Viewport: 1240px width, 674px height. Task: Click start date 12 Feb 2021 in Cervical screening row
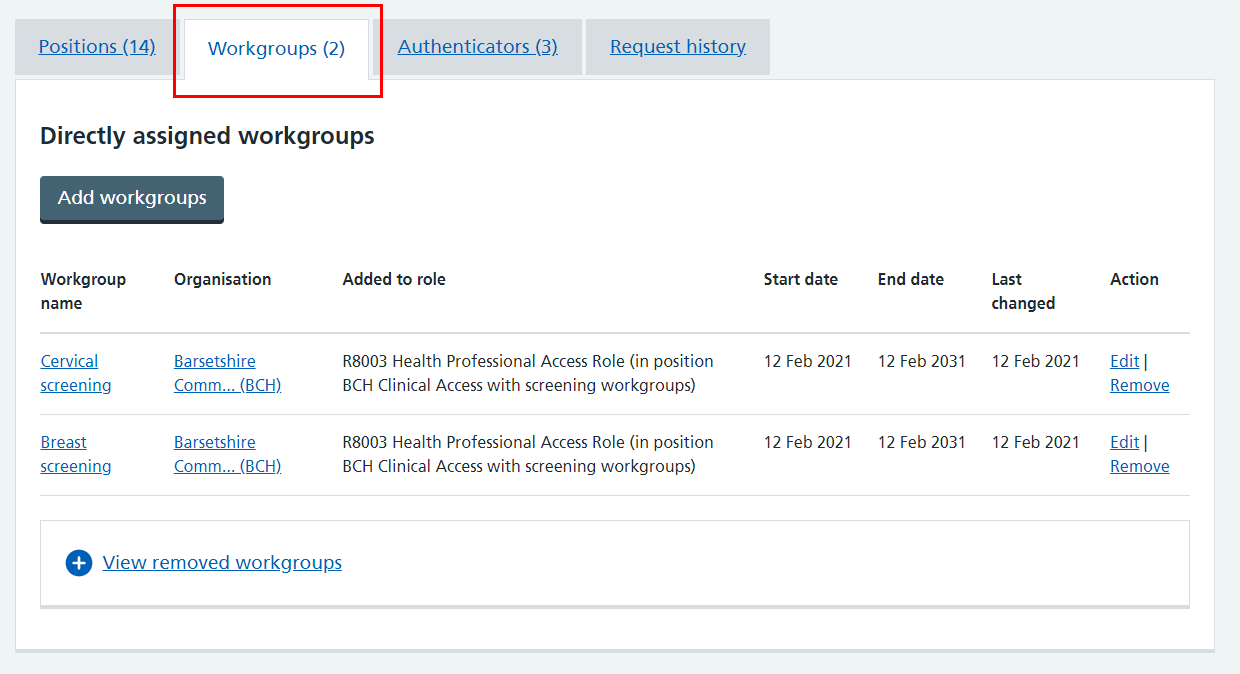[807, 361]
